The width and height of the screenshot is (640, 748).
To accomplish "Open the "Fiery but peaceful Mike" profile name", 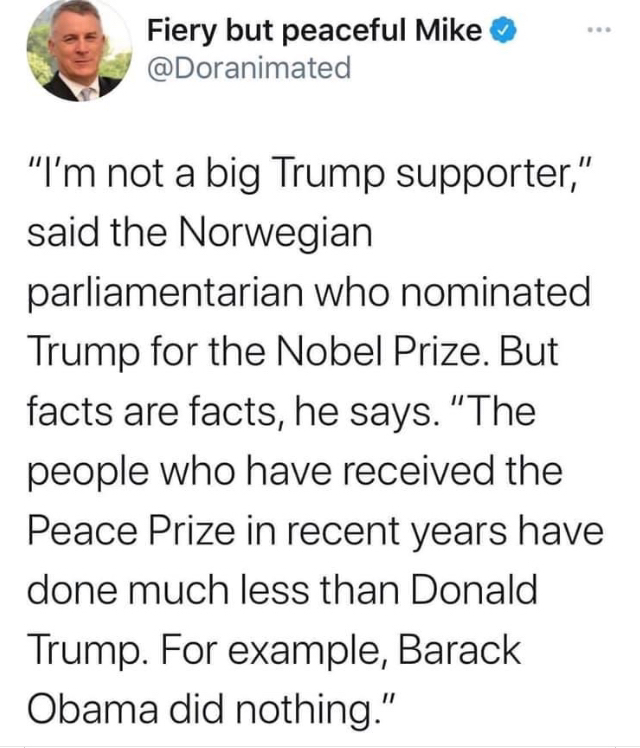I will pyautogui.click(x=315, y=31).
